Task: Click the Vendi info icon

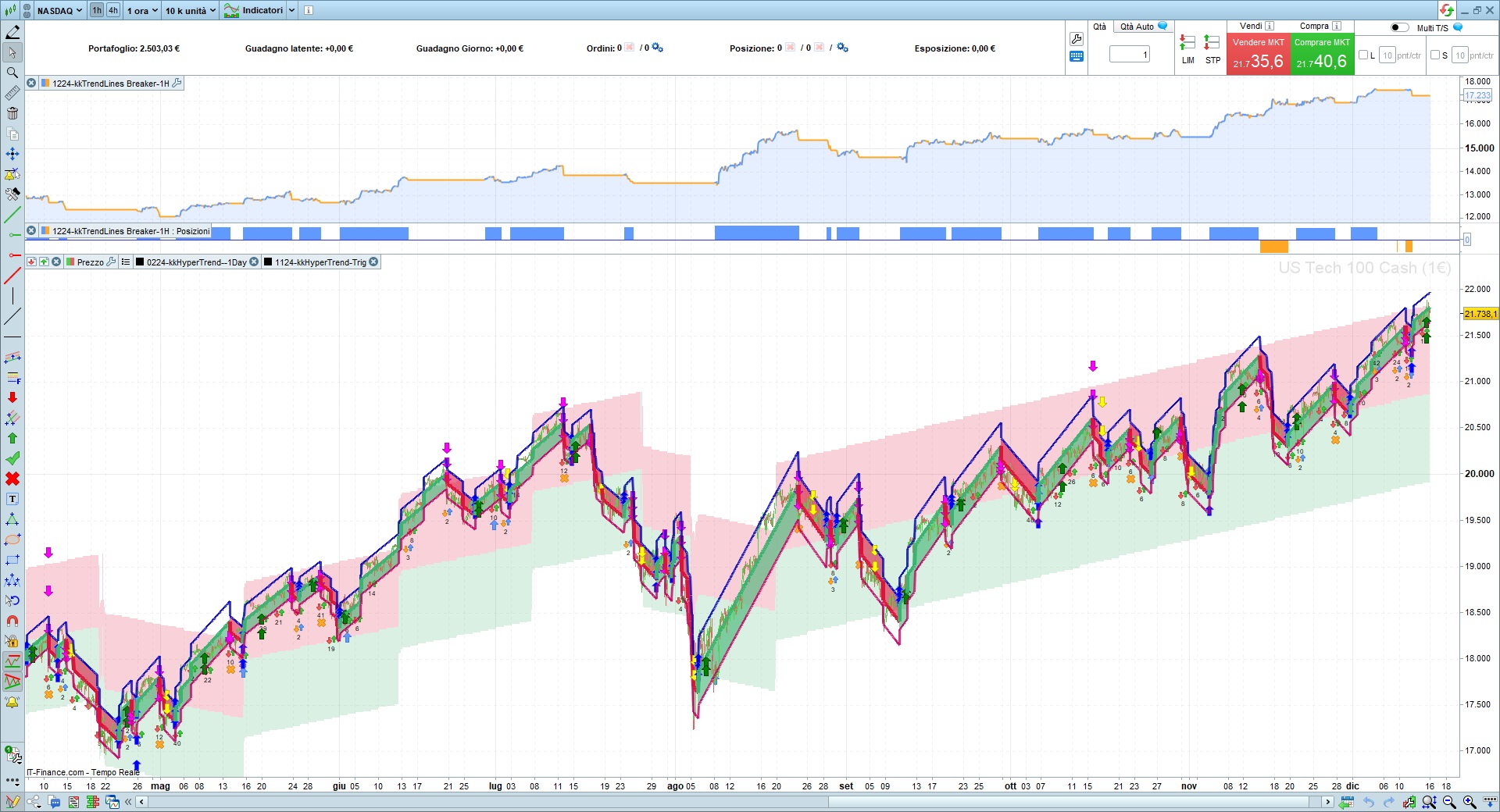Action: [x=1270, y=26]
